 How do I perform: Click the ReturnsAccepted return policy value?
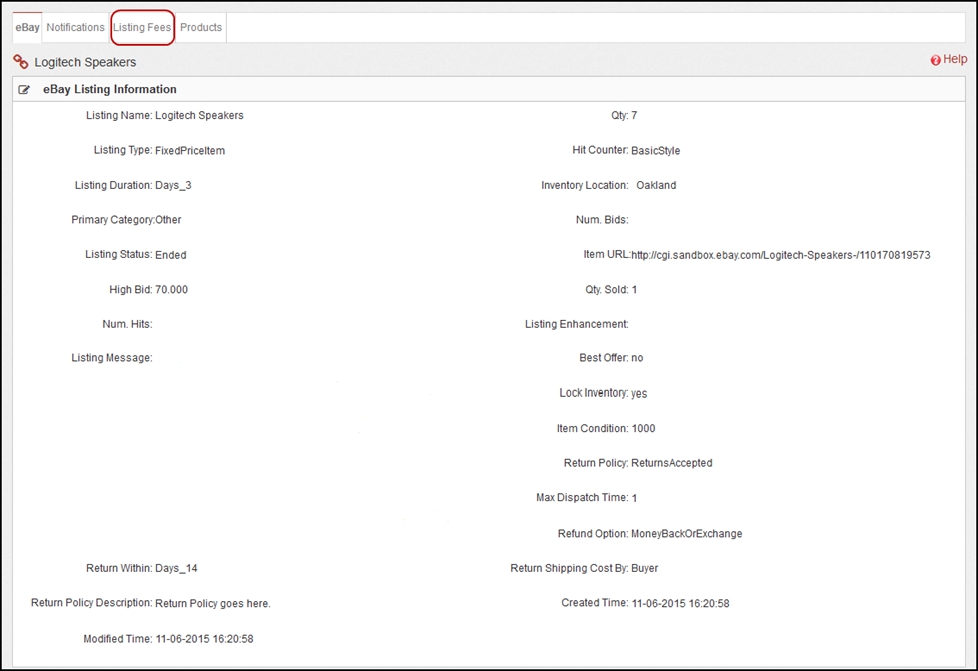coord(672,463)
